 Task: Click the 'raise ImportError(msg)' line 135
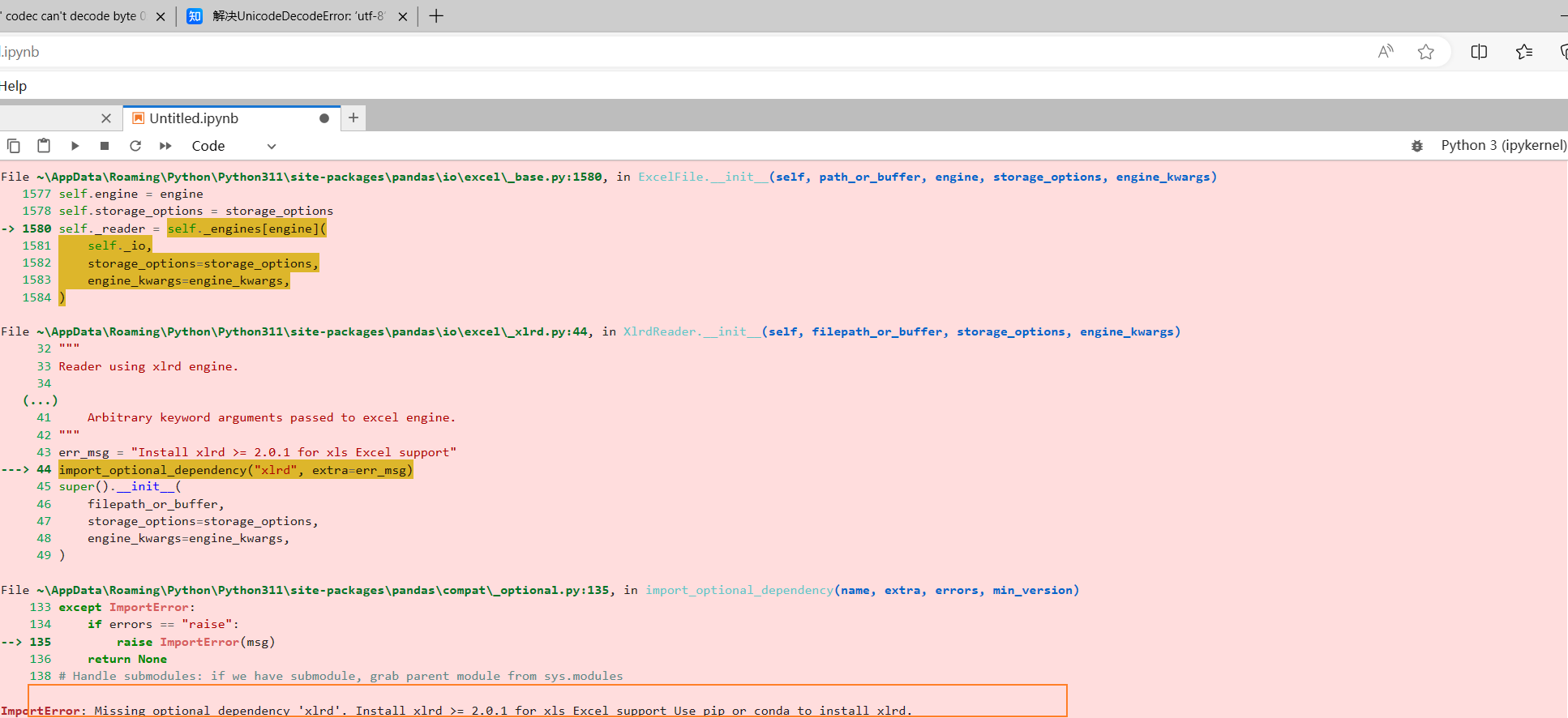click(x=196, y=642)
